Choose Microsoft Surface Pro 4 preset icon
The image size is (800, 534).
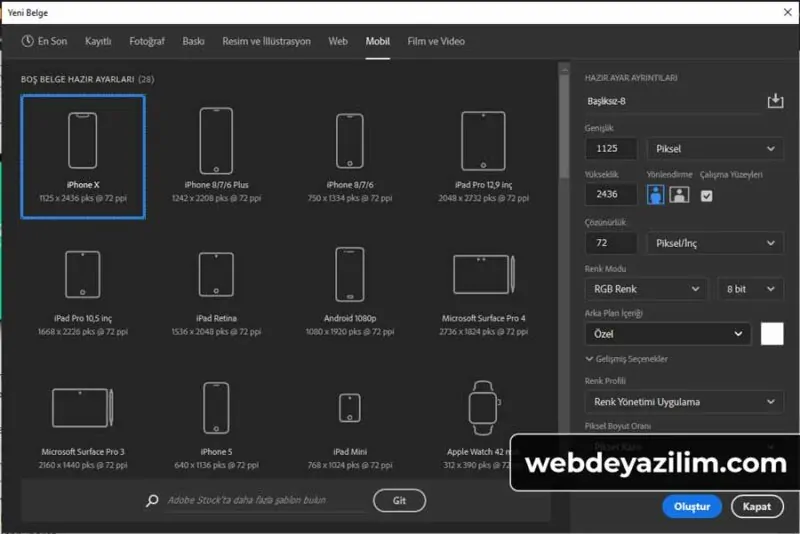(x=484, y=274)
